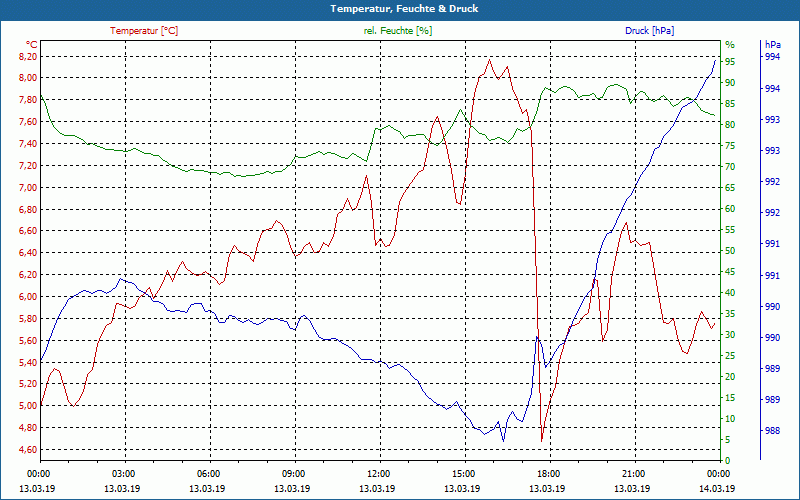Click the blue 'hPa' axis unit label
The height and width of the screenshot is (500, 800).
click(773, 44)
